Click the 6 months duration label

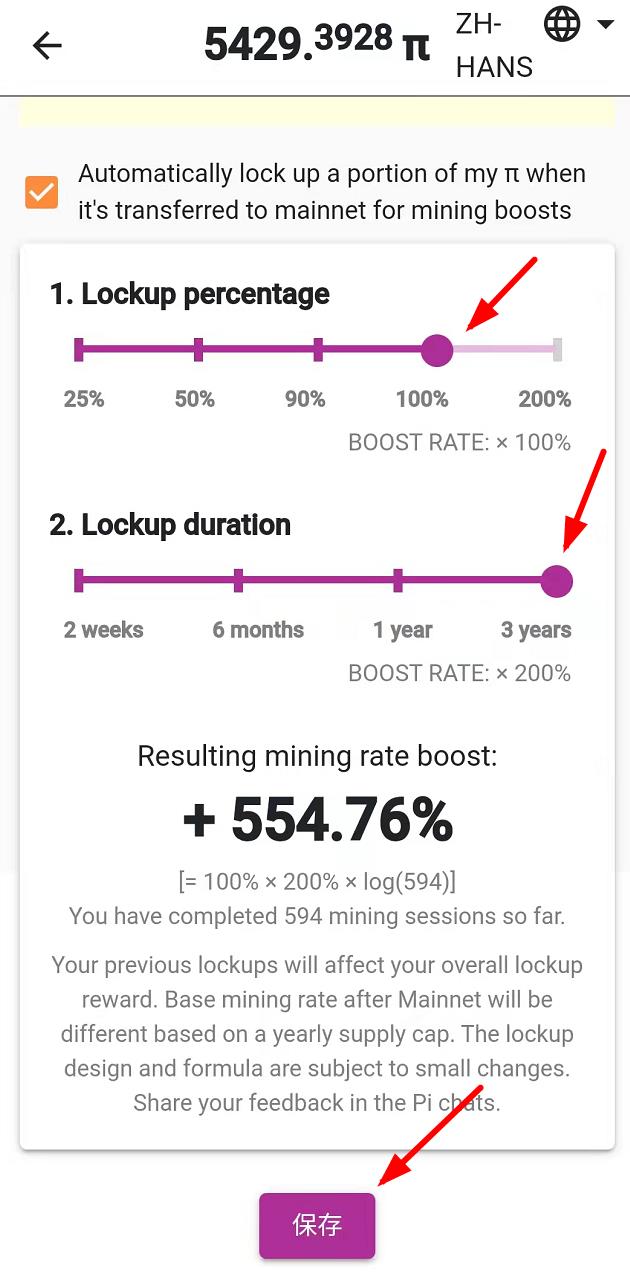pyautogui.click(x=258, y=630)
